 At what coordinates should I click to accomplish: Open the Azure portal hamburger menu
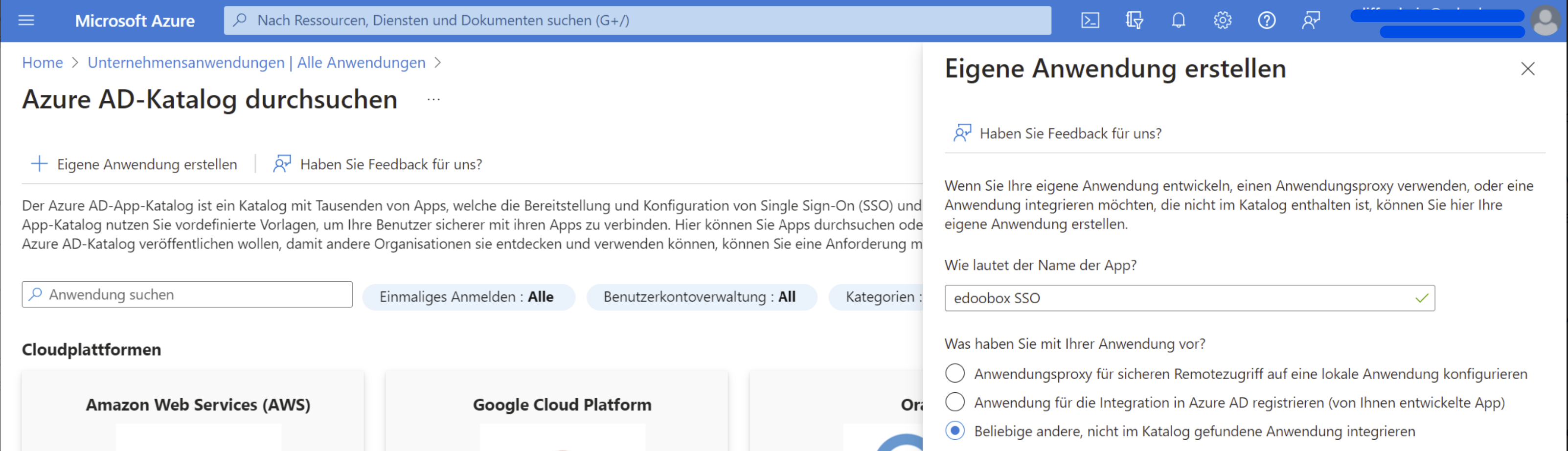(x=26, y=21)
